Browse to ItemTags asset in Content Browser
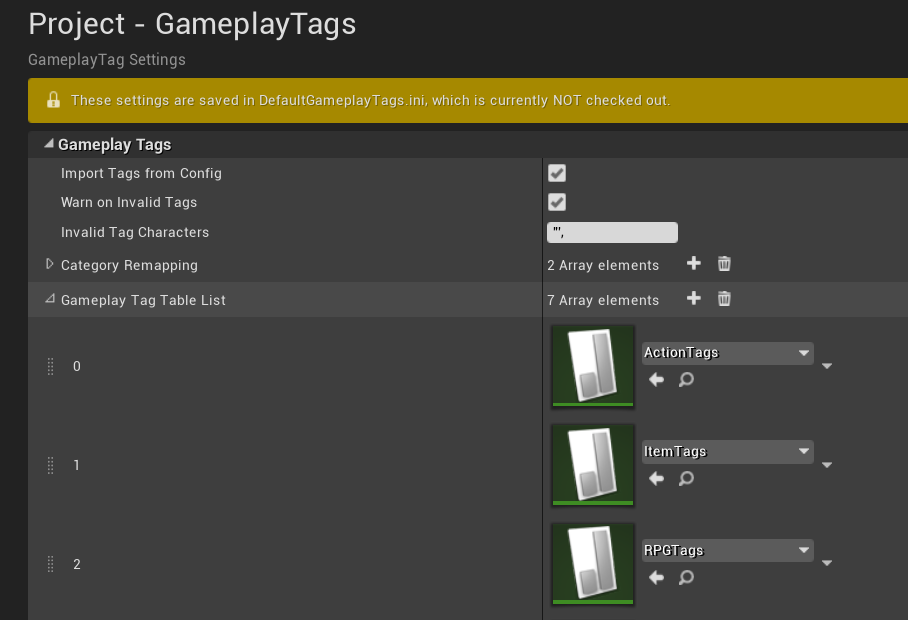This screenshot has height=620, width=908. (686, 479)
